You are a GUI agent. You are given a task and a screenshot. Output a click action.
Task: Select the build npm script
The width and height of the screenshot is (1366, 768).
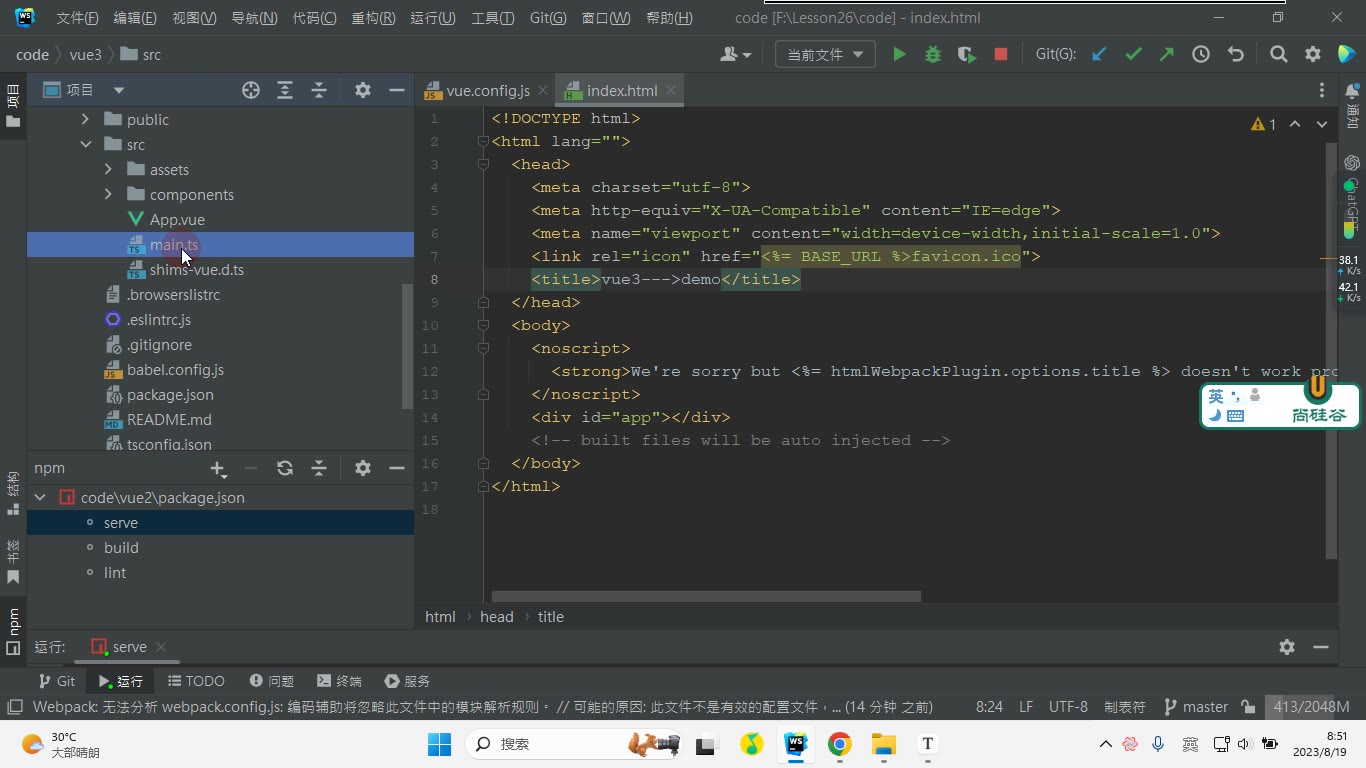121,547
